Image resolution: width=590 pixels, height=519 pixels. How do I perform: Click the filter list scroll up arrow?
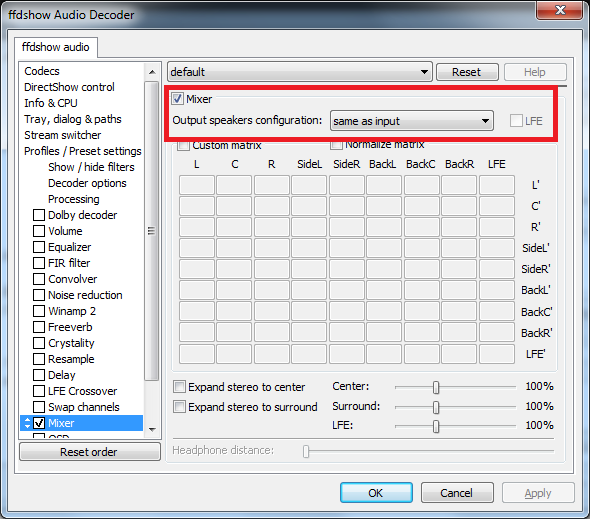point(152,72)
